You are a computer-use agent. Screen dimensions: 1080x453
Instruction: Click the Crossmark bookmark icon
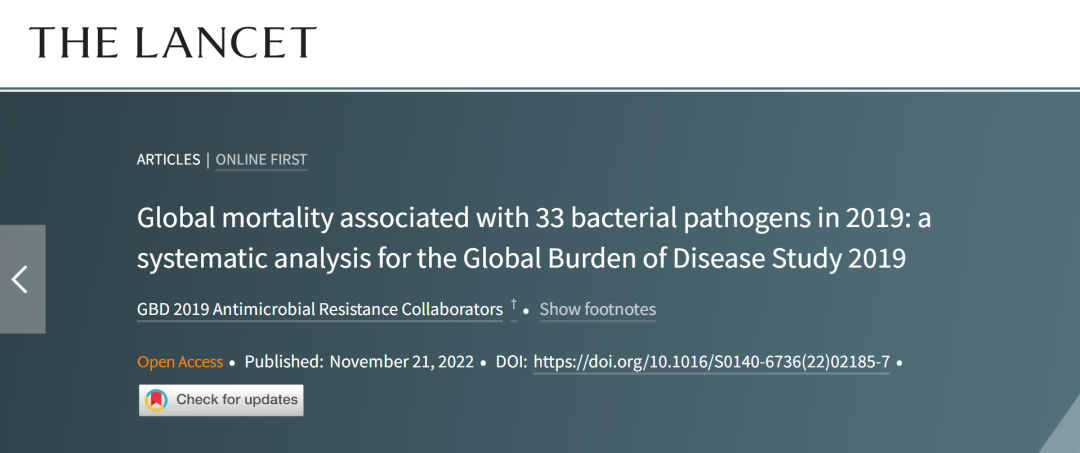[156, 400]
